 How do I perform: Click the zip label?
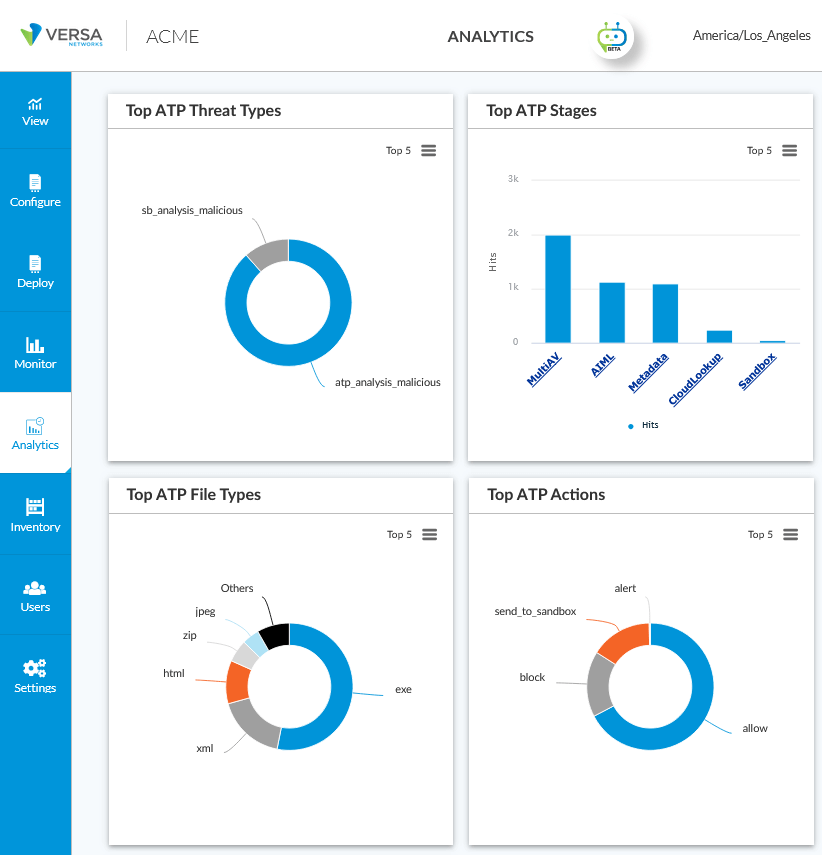coord(189,635)
